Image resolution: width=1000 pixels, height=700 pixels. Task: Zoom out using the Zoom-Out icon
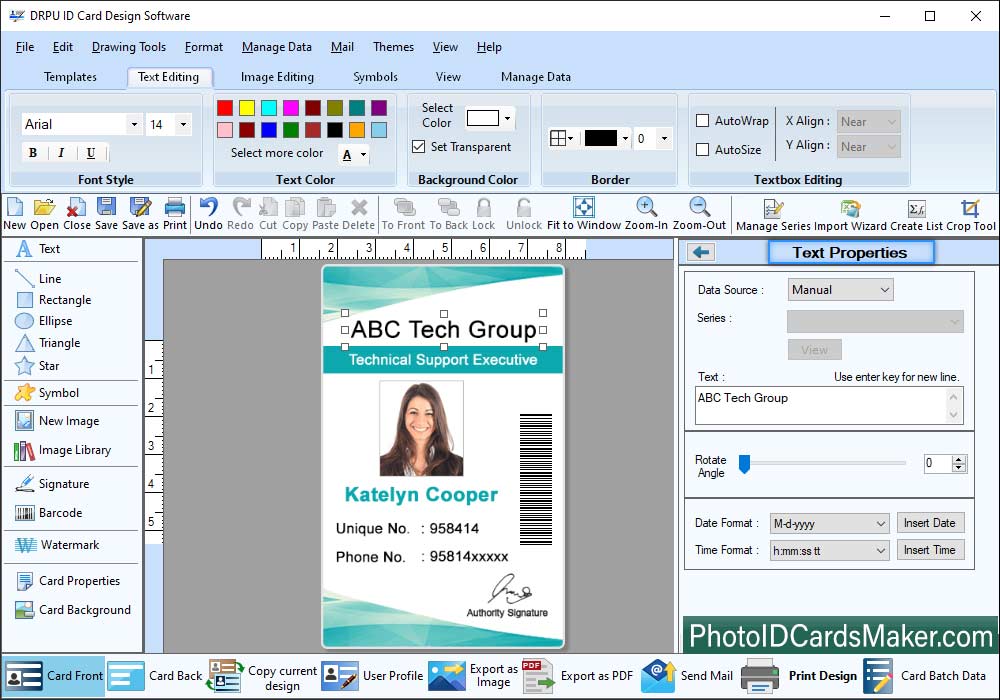pos(700,207)
